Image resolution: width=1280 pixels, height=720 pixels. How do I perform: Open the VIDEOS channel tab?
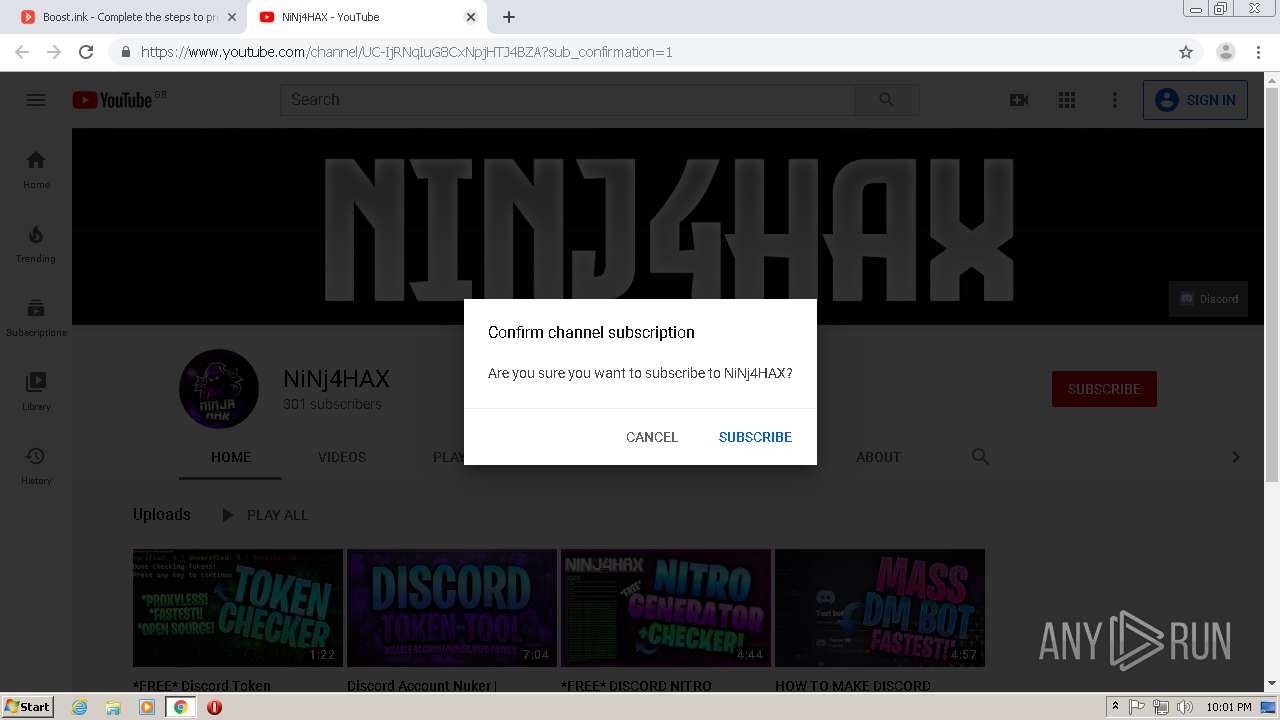point(342,457)
